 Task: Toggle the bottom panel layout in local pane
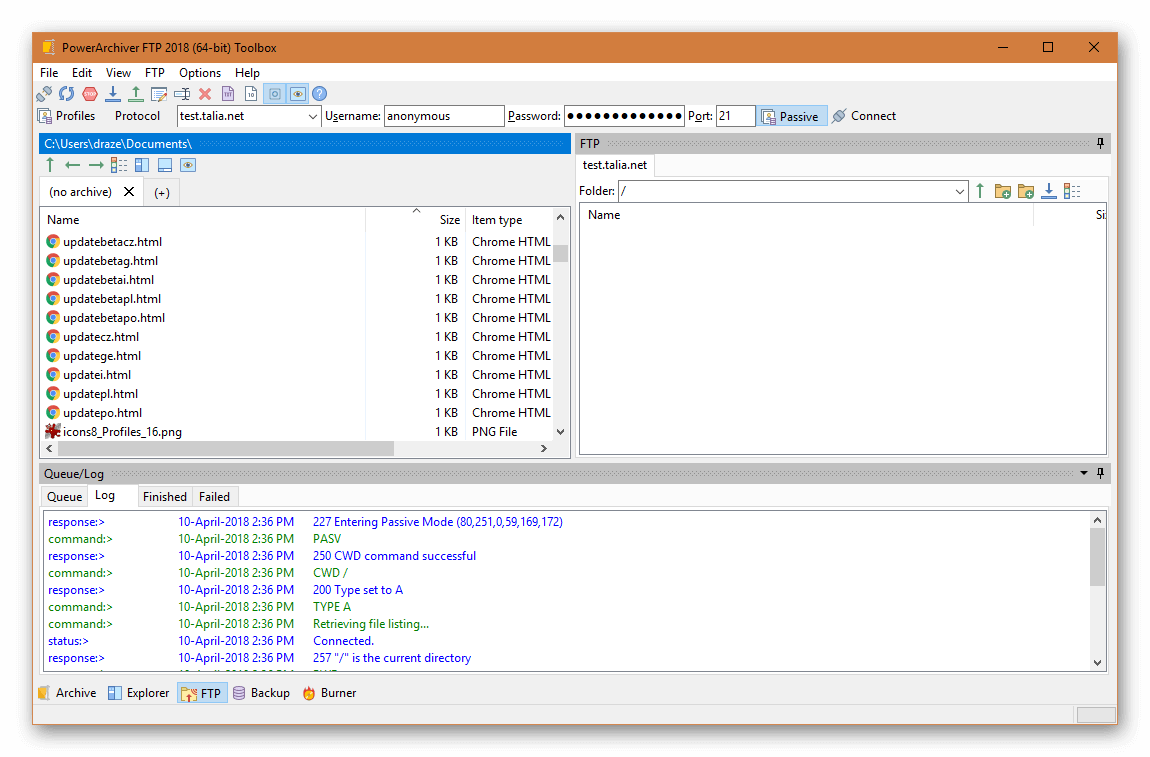point(165,165)
